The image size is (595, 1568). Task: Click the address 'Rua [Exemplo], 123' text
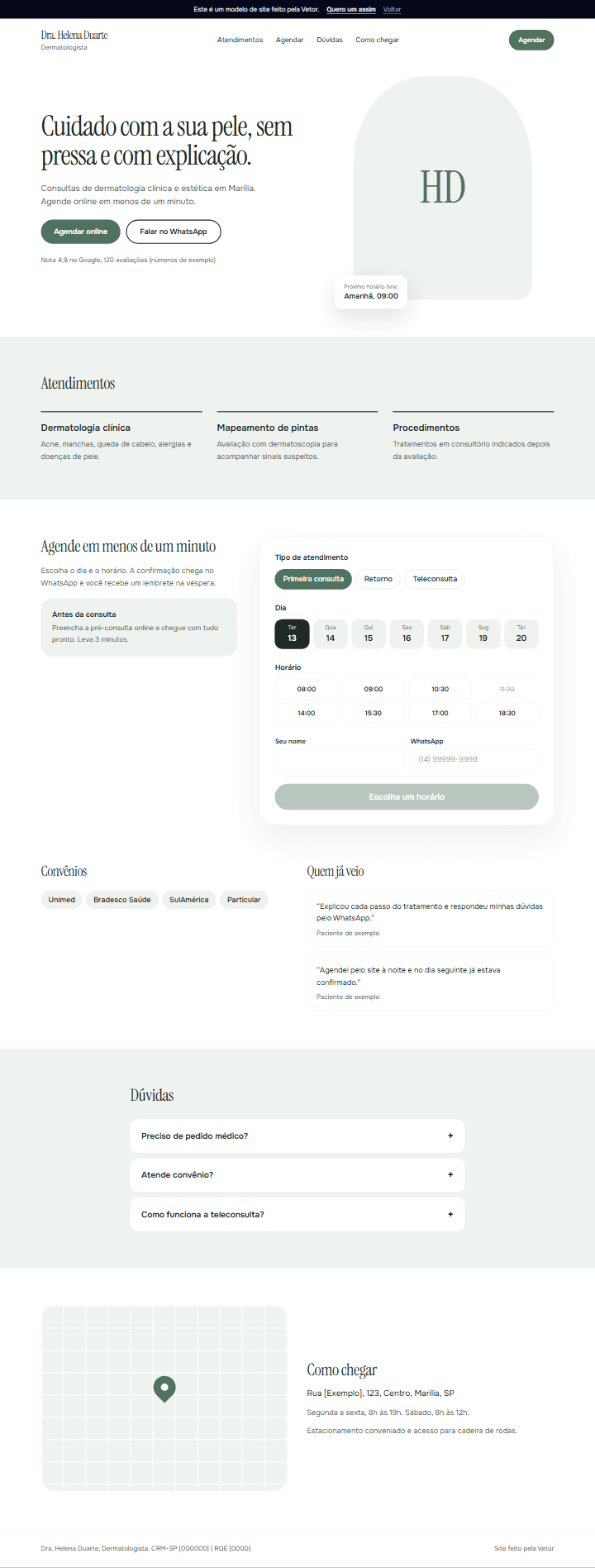[381, 1394]
